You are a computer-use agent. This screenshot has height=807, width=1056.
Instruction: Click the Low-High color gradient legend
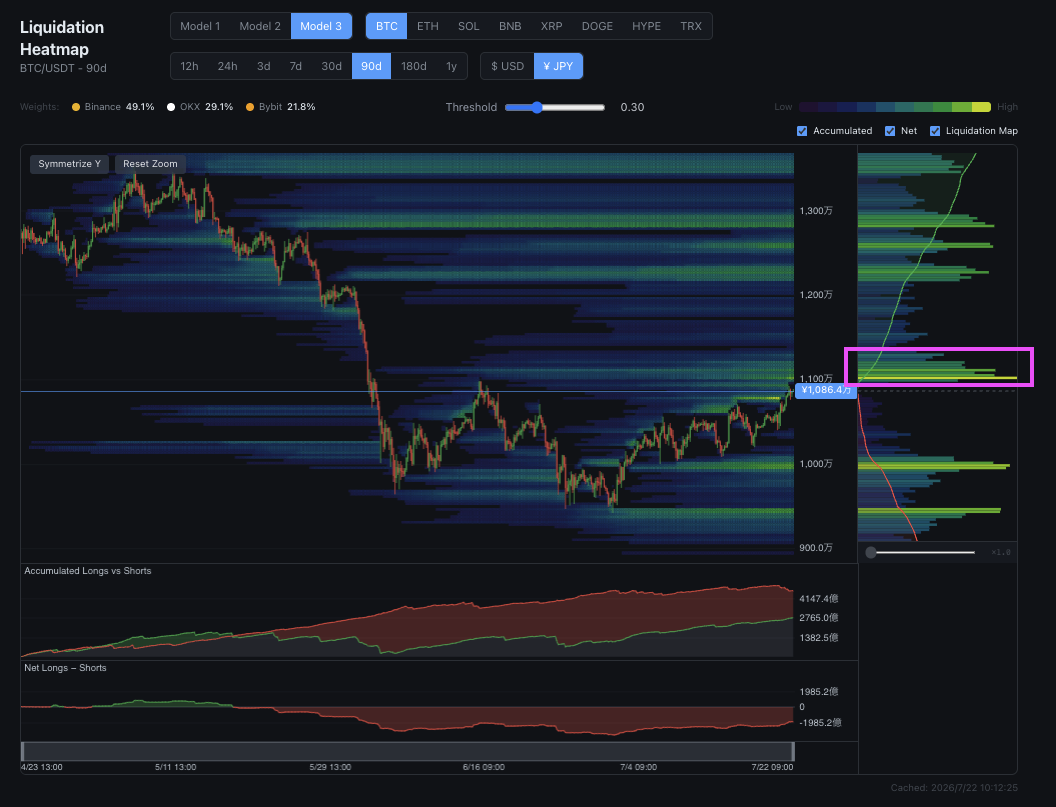click(x=895, y=107)
